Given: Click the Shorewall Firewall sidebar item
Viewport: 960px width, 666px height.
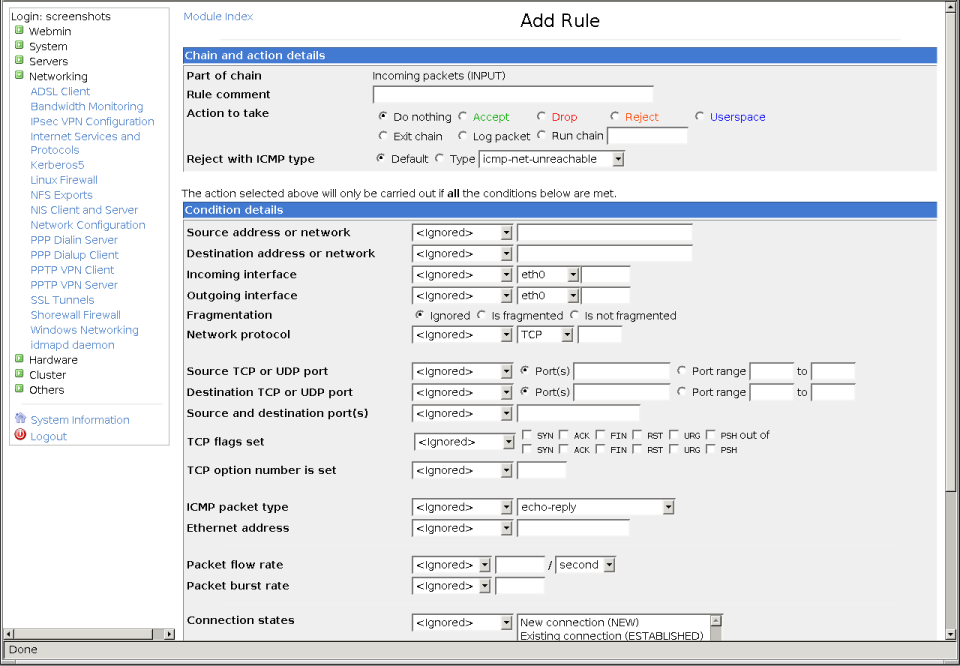Looking at the screenshot, I should (75, 314).
